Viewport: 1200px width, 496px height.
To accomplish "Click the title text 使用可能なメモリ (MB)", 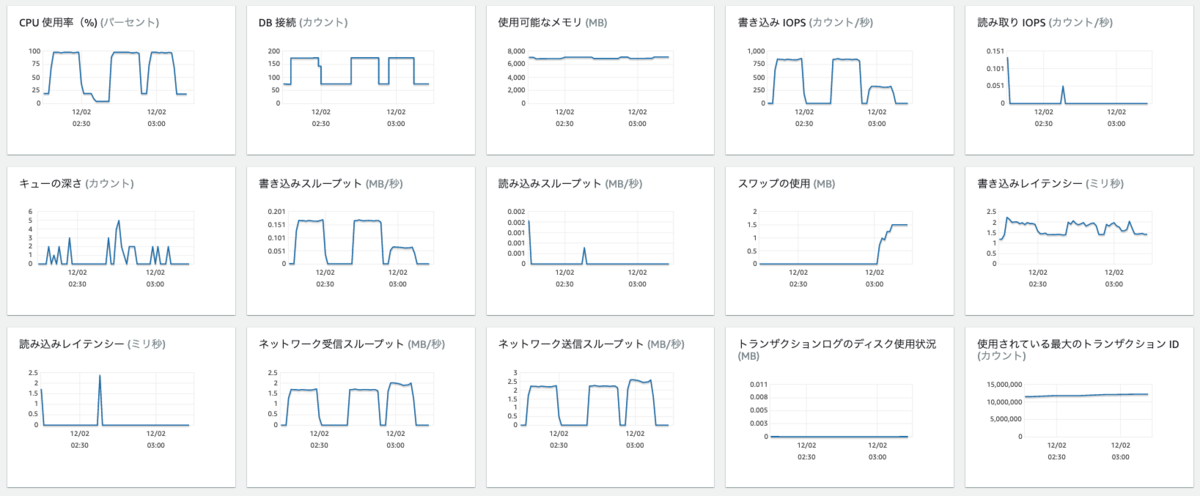I will point(552,21).
